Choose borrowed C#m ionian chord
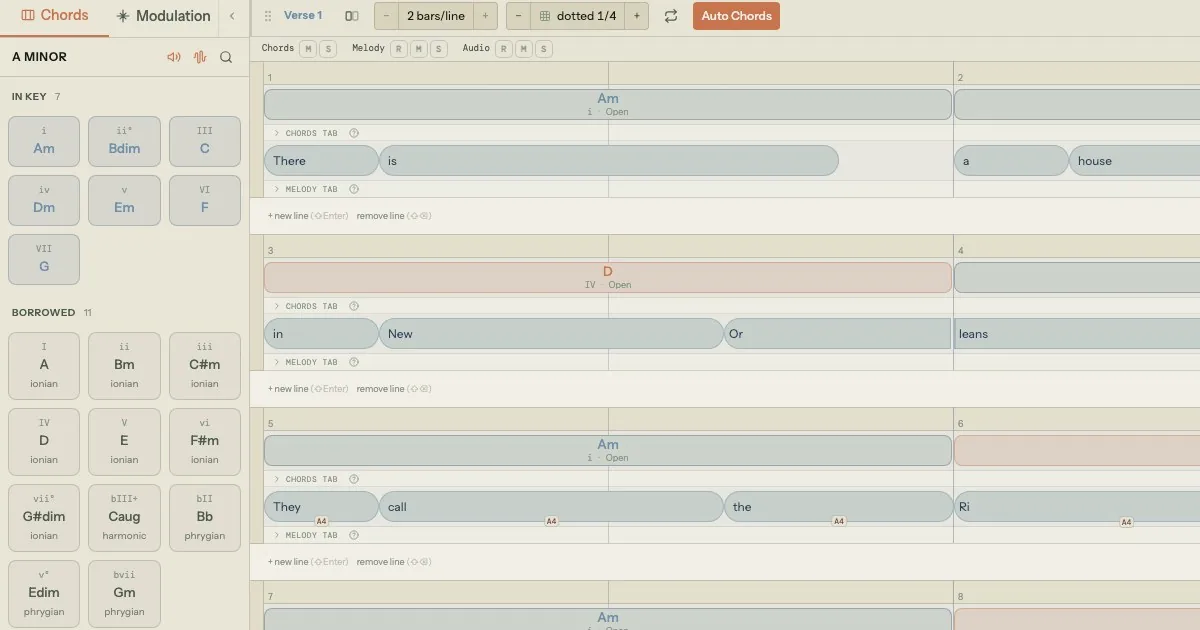This screenshot has height=630, width=1200. (x=205, y=366)
